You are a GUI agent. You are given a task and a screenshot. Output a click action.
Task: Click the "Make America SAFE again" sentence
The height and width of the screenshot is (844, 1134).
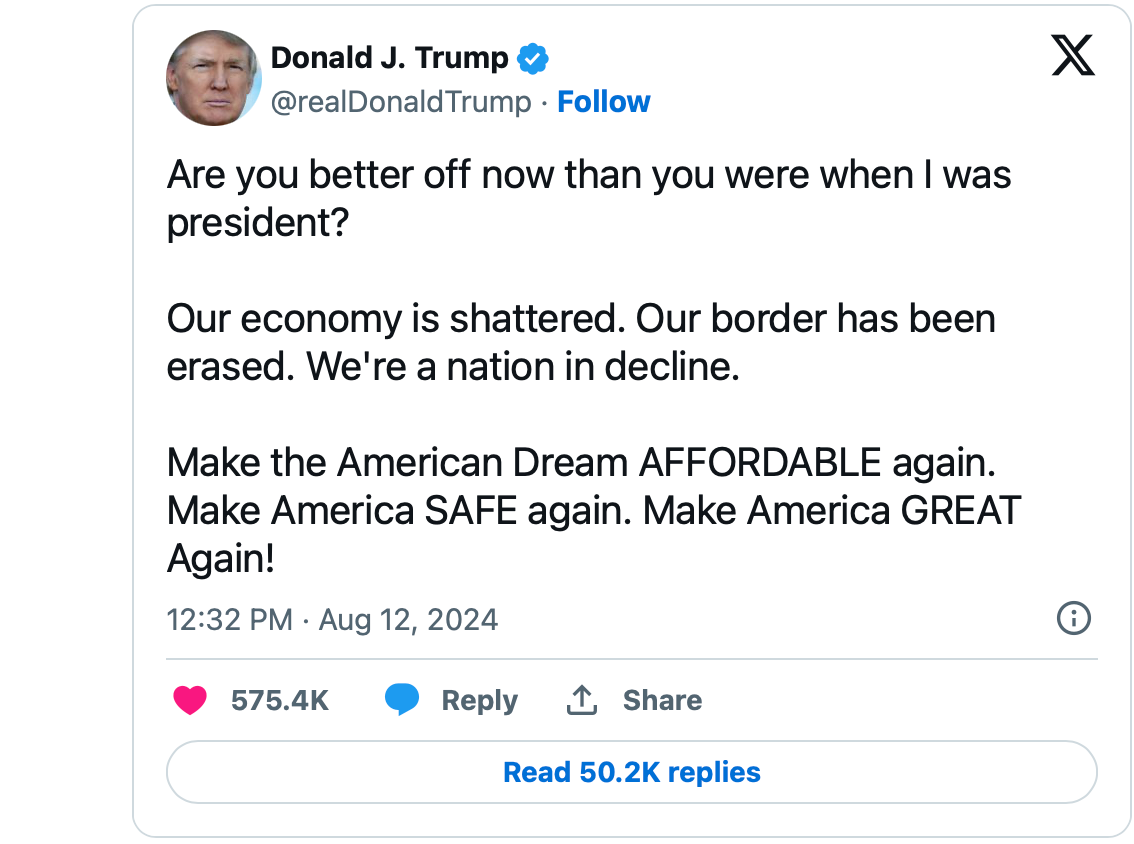pos(399,511)
